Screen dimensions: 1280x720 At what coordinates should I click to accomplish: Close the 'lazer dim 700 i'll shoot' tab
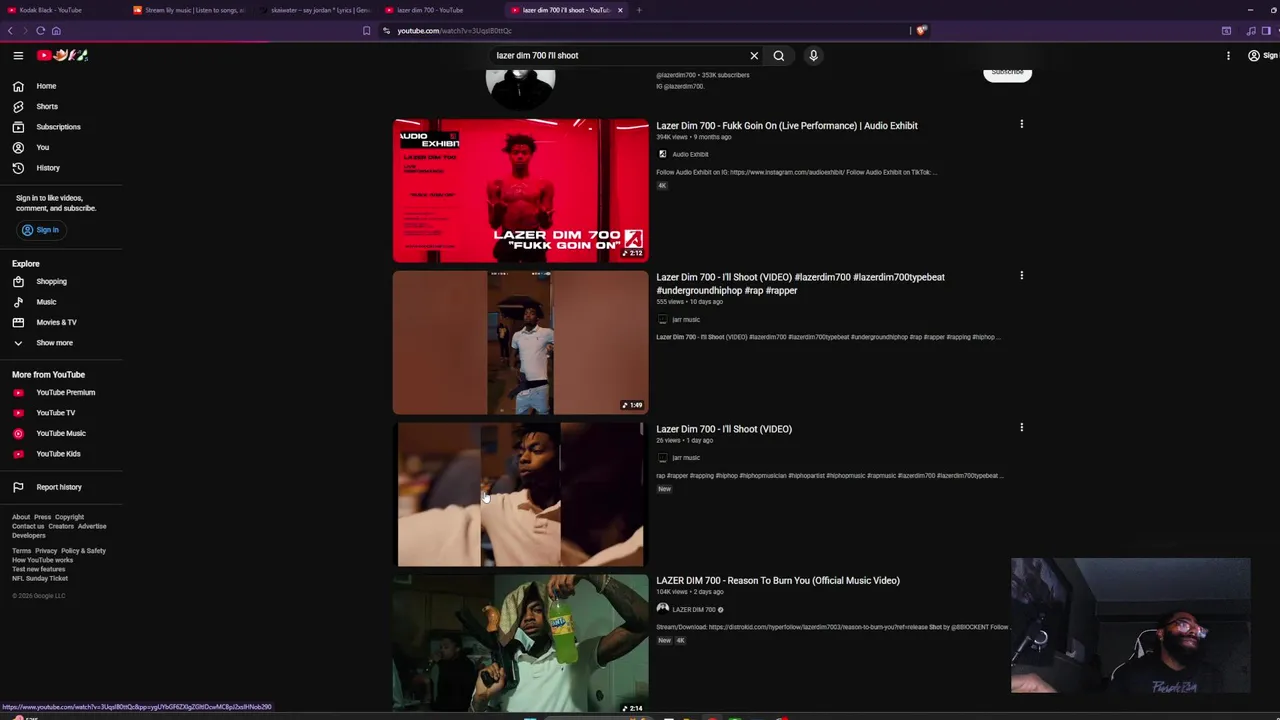tap(620, 10)
